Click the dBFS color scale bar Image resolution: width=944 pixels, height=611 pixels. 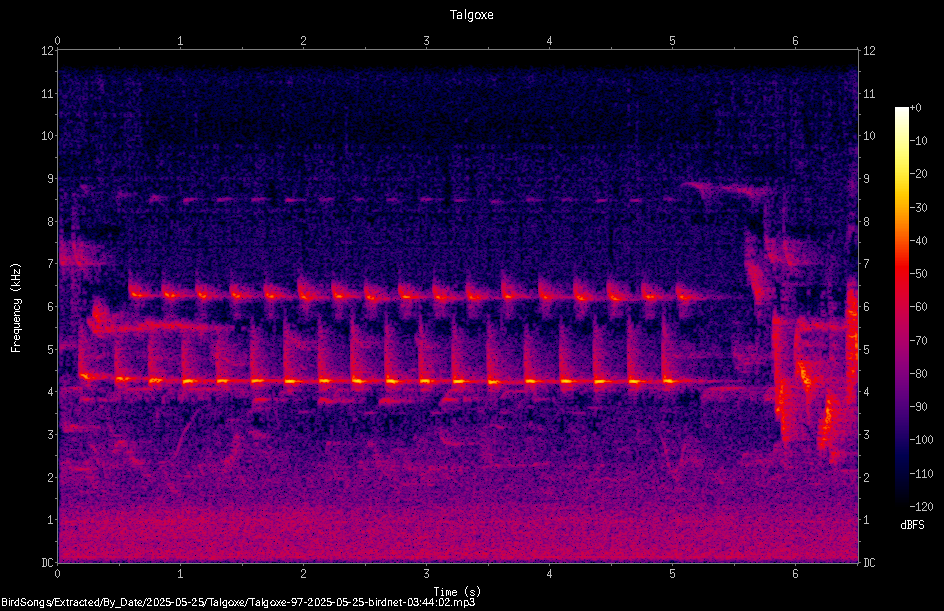(901, 306)
